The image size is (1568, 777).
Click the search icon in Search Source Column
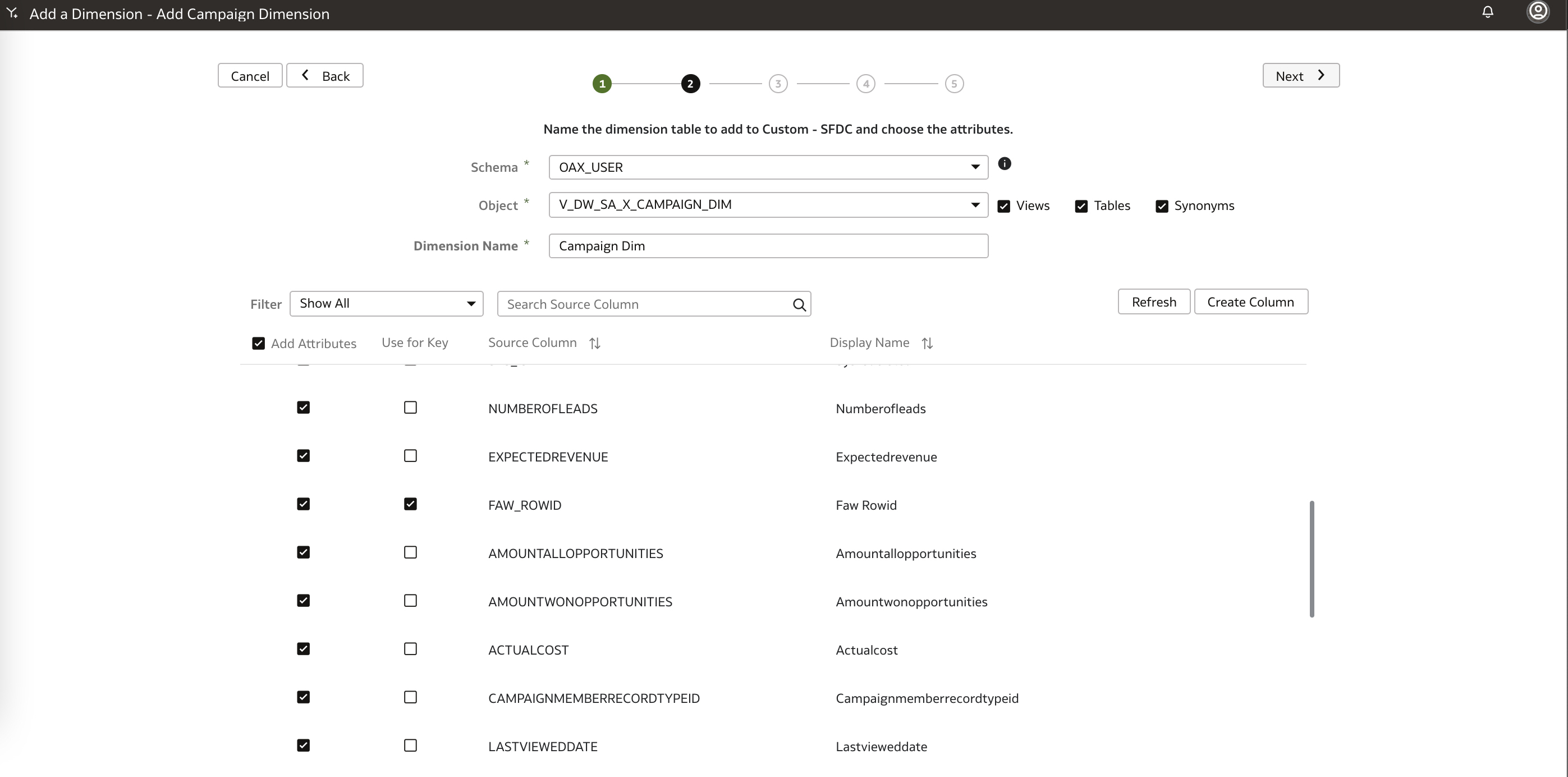[799, 304]
